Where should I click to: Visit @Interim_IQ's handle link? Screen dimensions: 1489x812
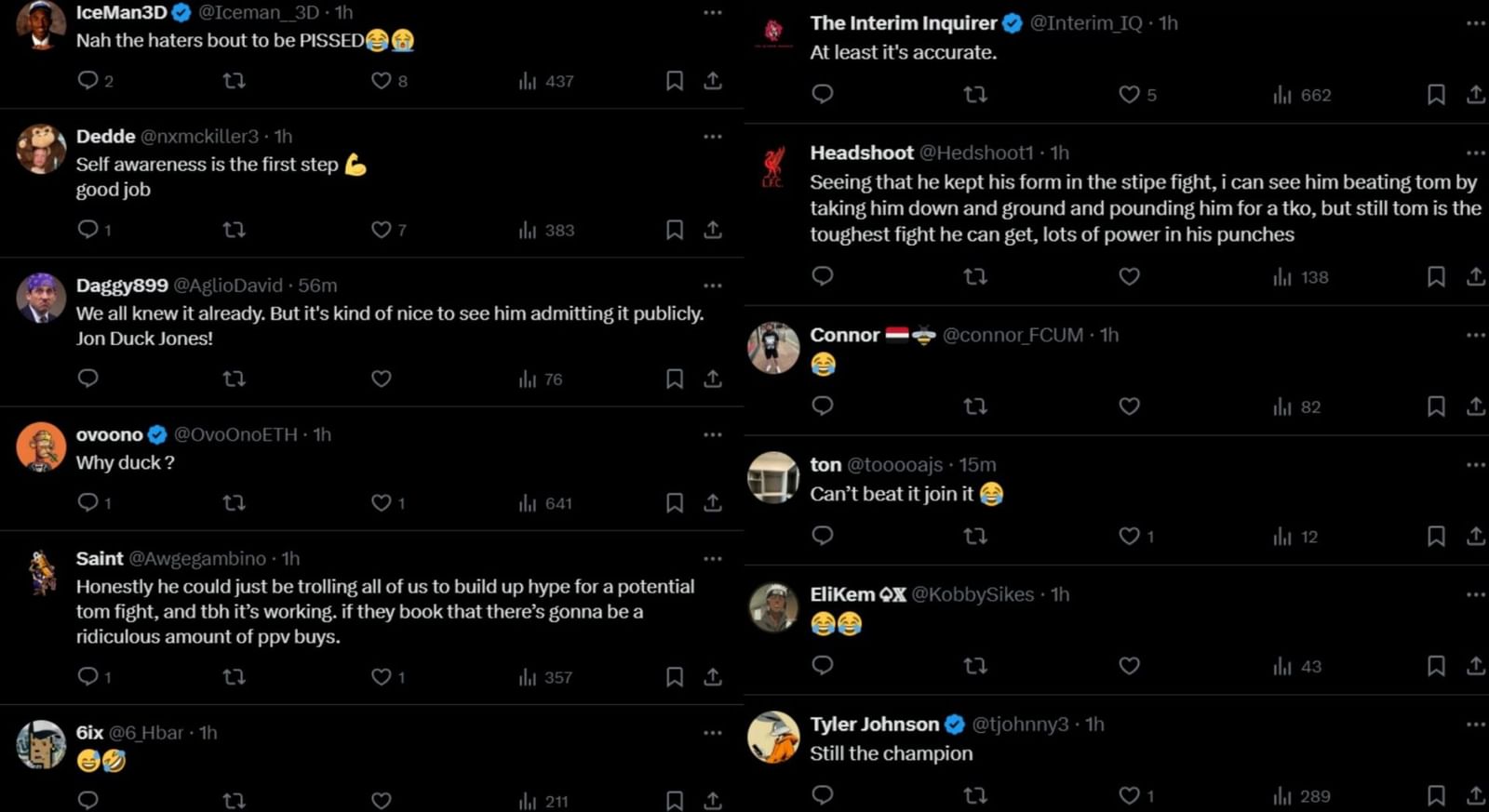pos(1085,23)
